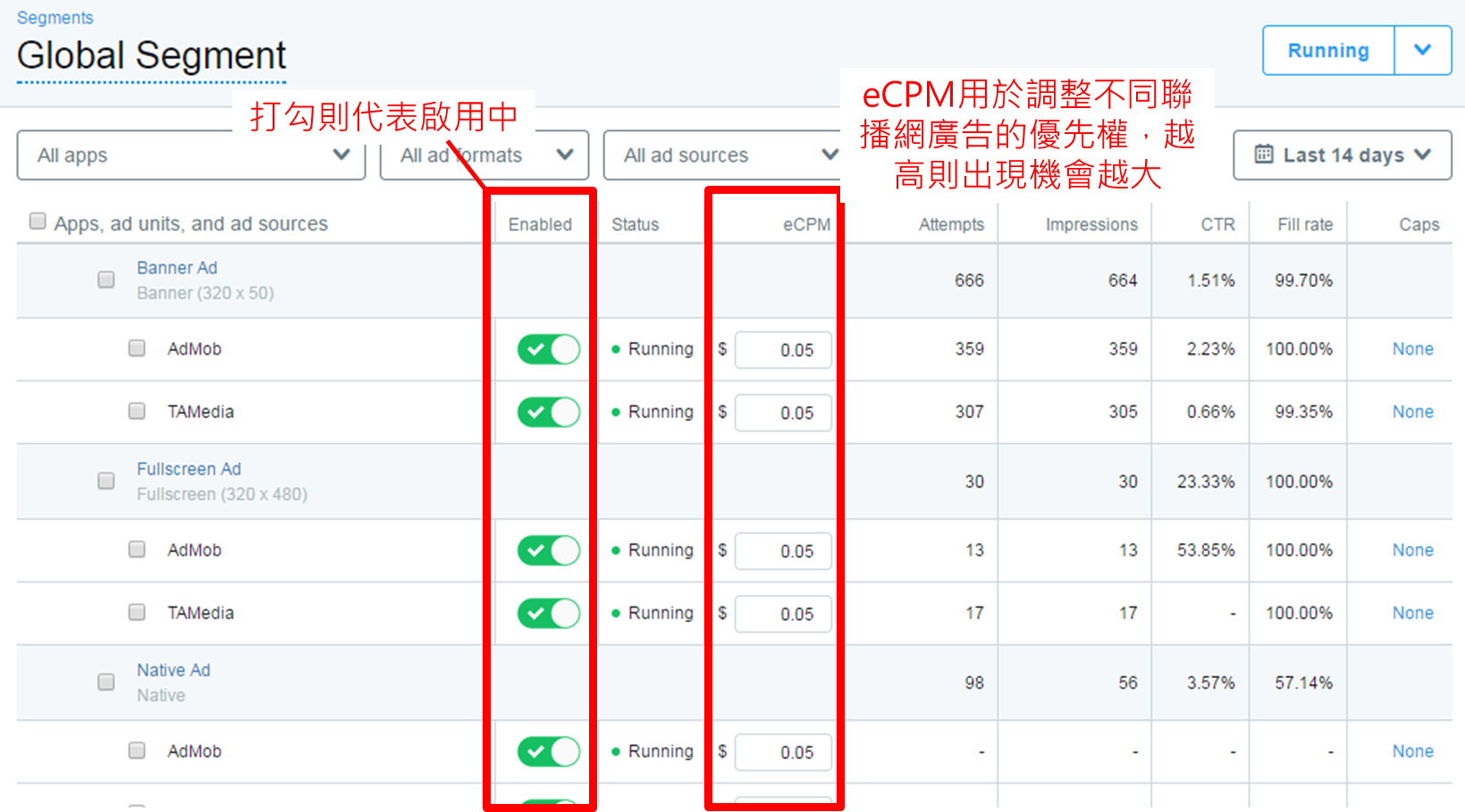The width and height of the screenshot is (1465, 812).
Task: Toggle Enabled switch for Banner AdMob
Action: point(549,349)
